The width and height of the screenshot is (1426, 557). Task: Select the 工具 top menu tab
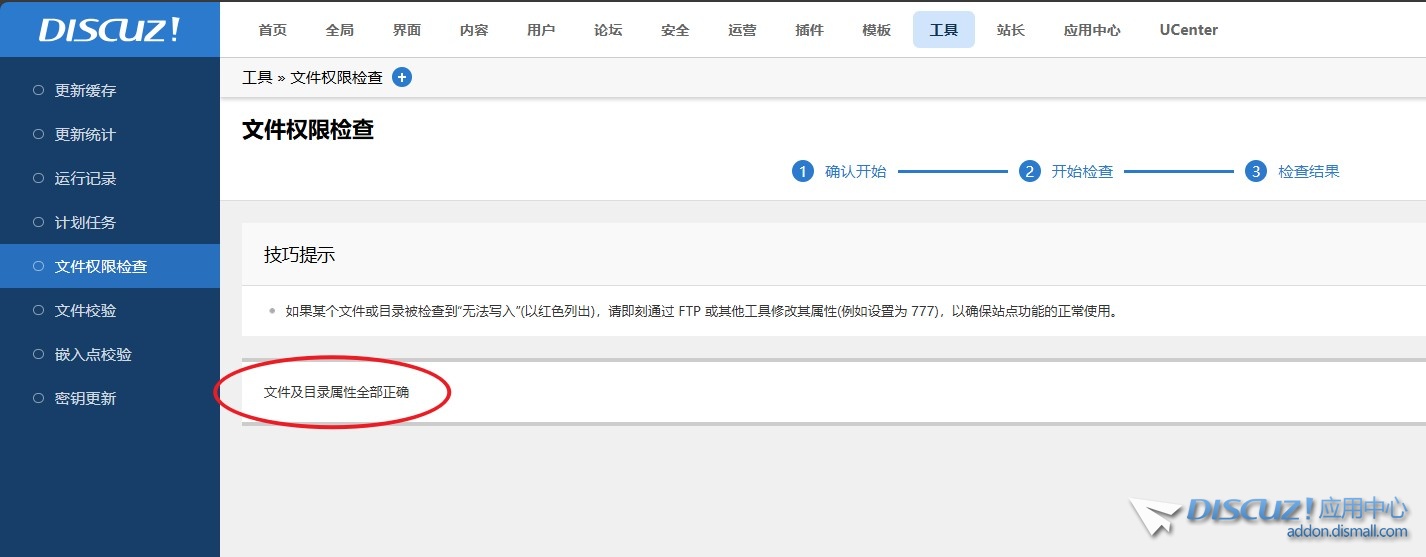pyautogui.click(x=943, y=30)
